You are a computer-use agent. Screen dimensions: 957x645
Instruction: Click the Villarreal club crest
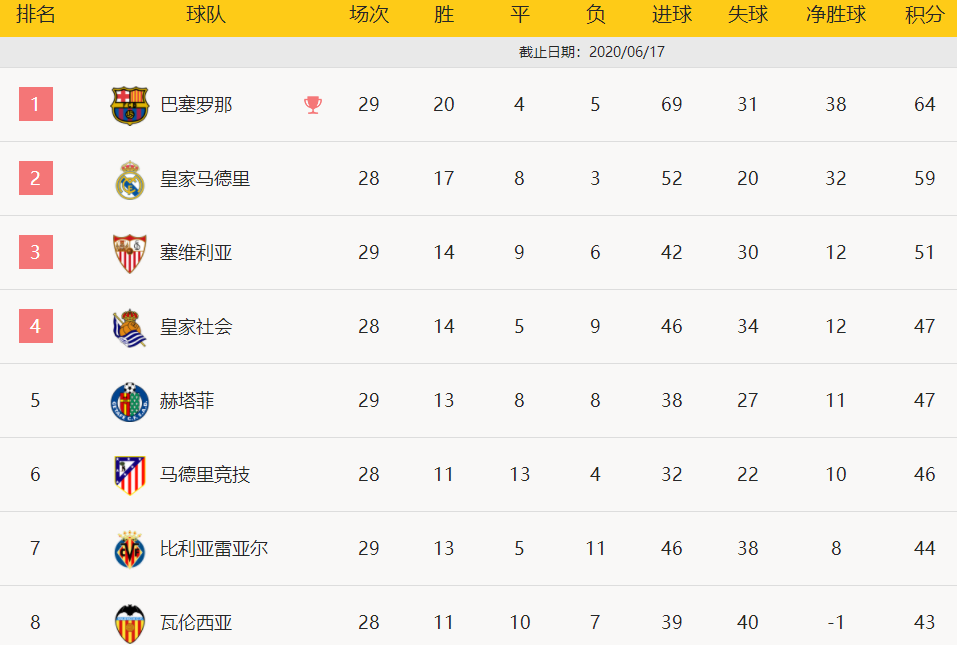(x=130, y=549)
